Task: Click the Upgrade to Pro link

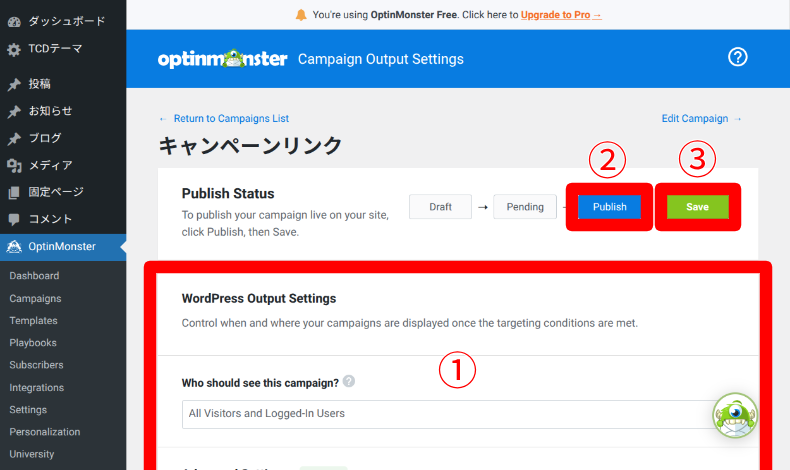Action: click(x=561, y=15)
